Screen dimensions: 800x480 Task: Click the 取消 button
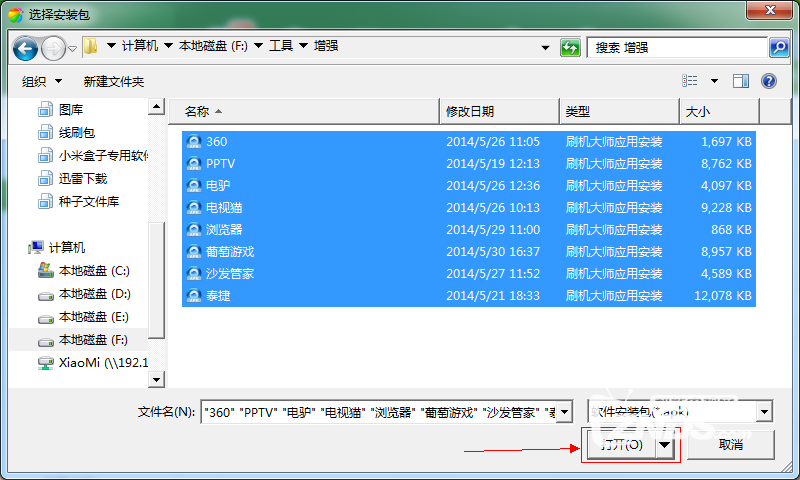[731, 445]
